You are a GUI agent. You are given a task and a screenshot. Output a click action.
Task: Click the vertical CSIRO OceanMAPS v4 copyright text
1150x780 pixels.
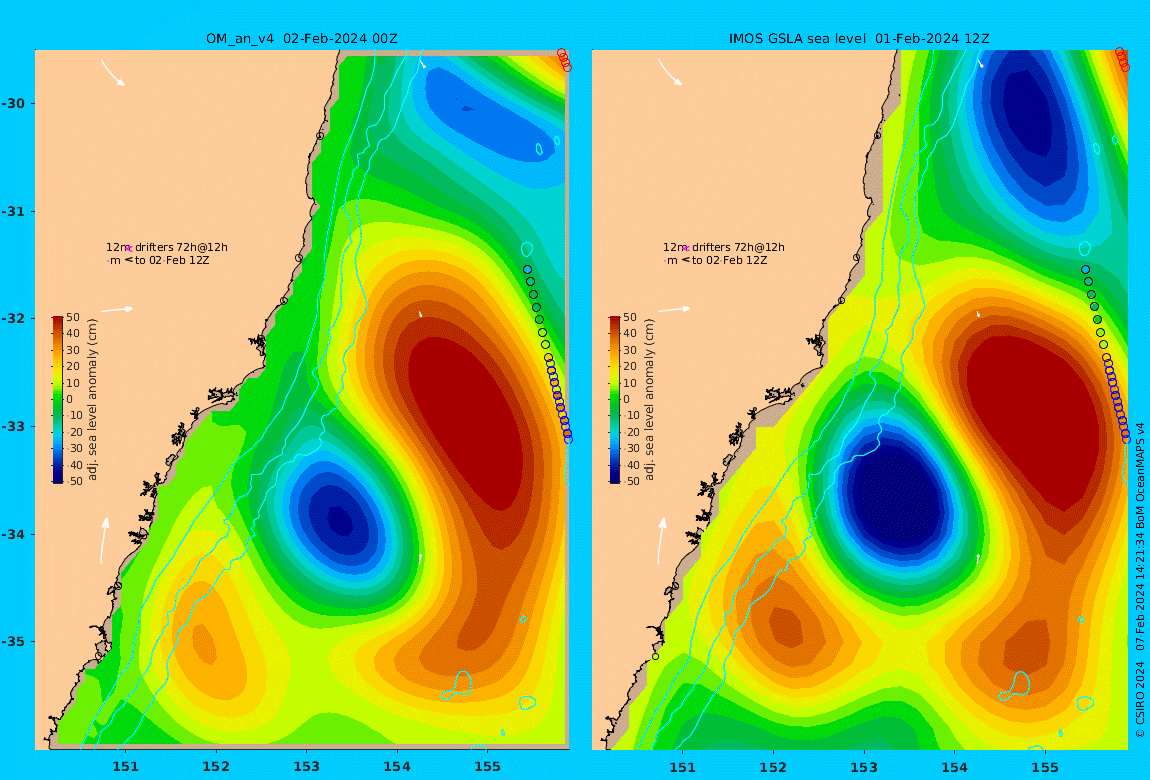tap(1140, 579)
